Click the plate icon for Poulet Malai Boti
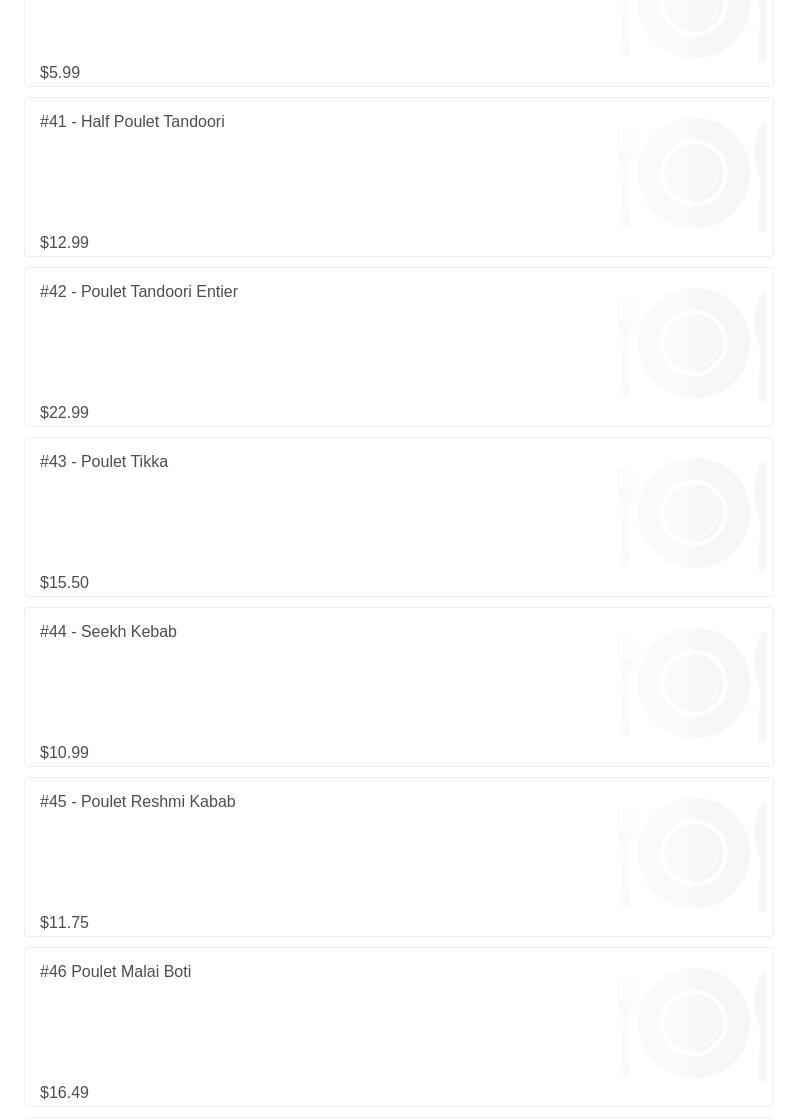This screenshot has height=1120, width=785. pyautogui.click(x=693, y=1023)
